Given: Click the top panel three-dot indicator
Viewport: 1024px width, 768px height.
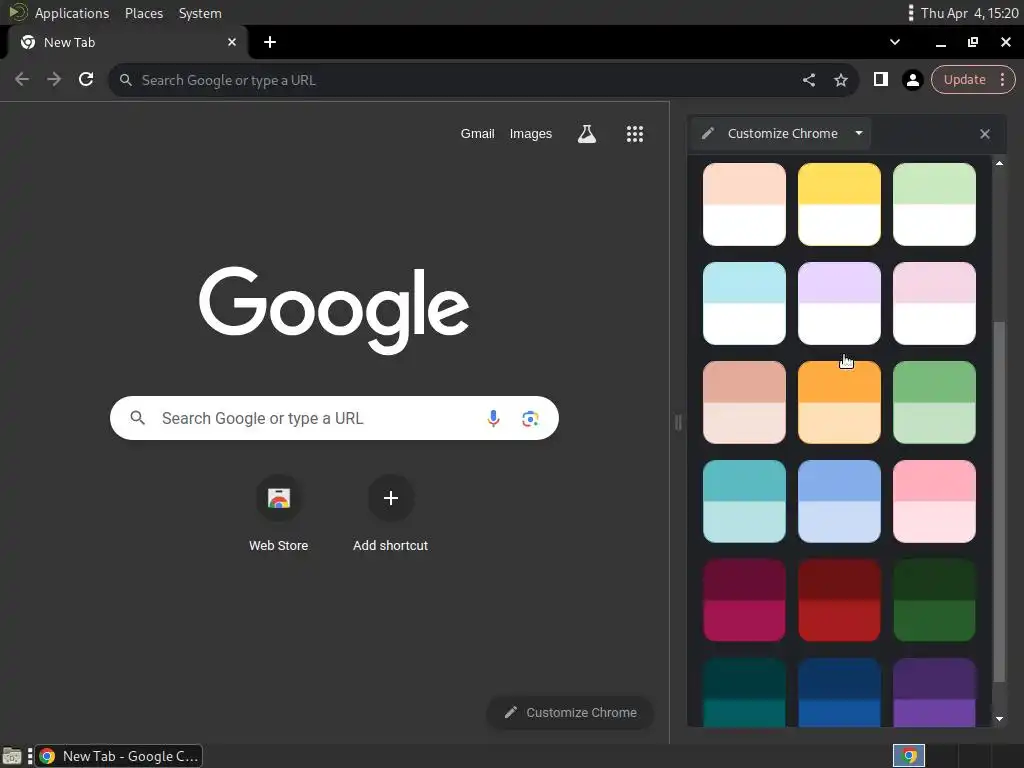Looking at the screenshot, I should coord(910,13).
